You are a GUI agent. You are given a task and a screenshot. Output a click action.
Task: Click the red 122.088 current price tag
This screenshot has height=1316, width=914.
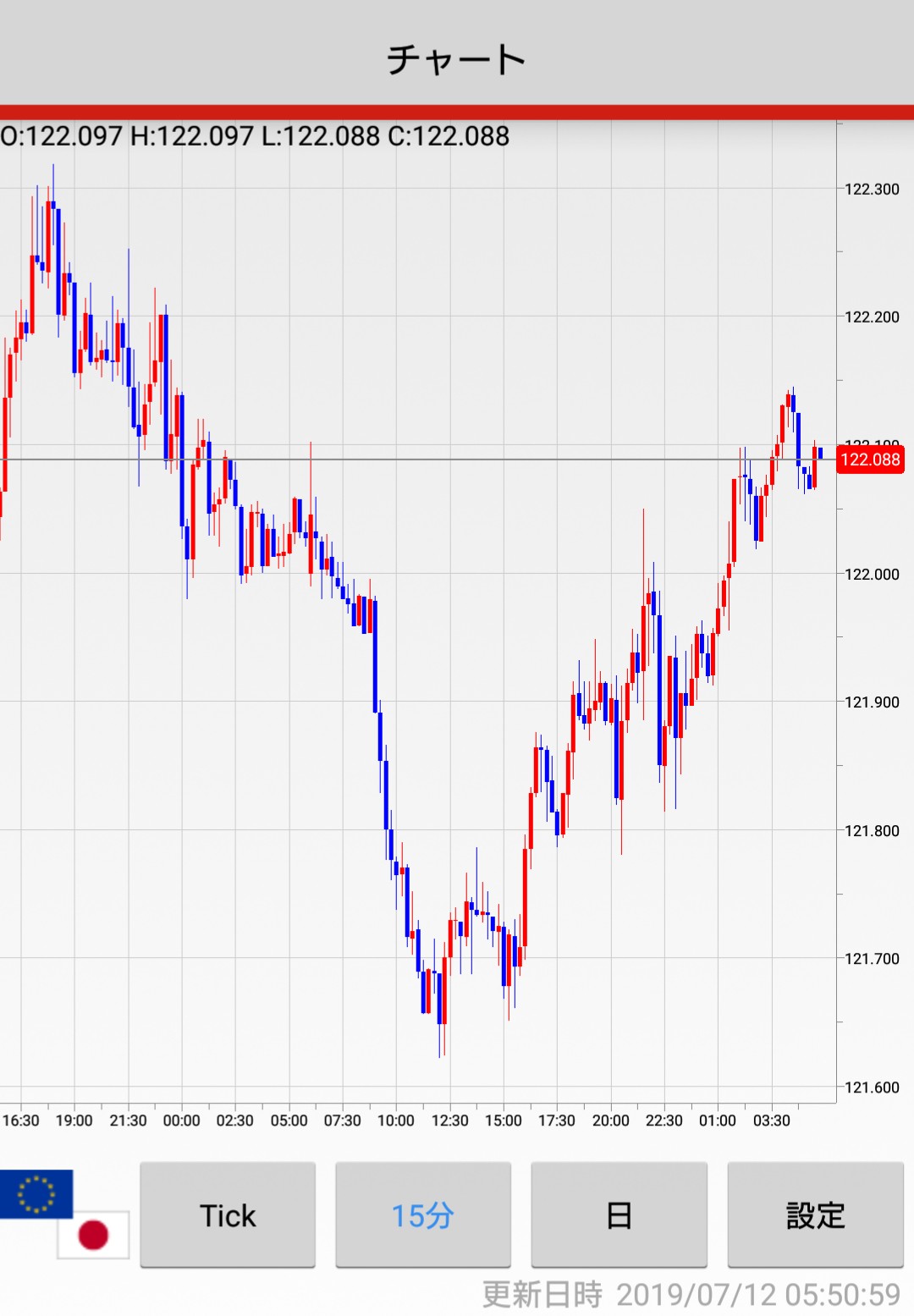(x=870, y=460)
